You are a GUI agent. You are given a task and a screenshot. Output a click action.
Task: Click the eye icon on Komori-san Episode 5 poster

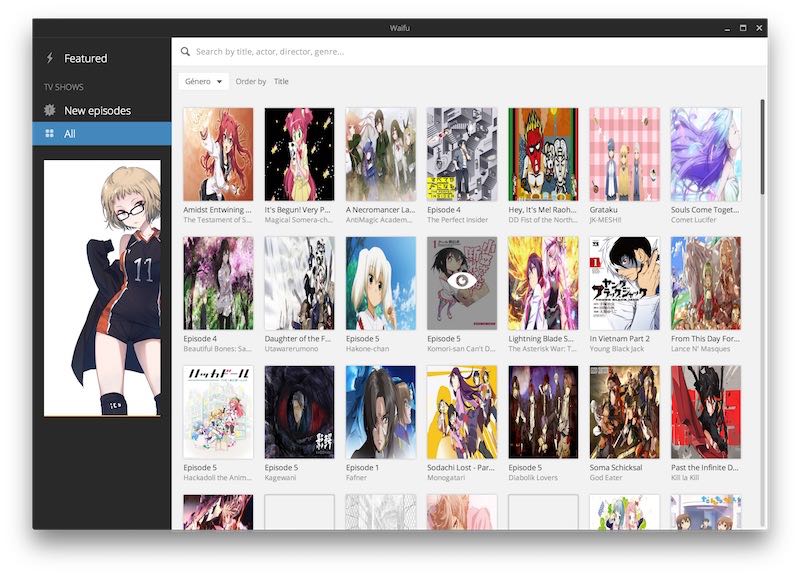tap(462, 280)
